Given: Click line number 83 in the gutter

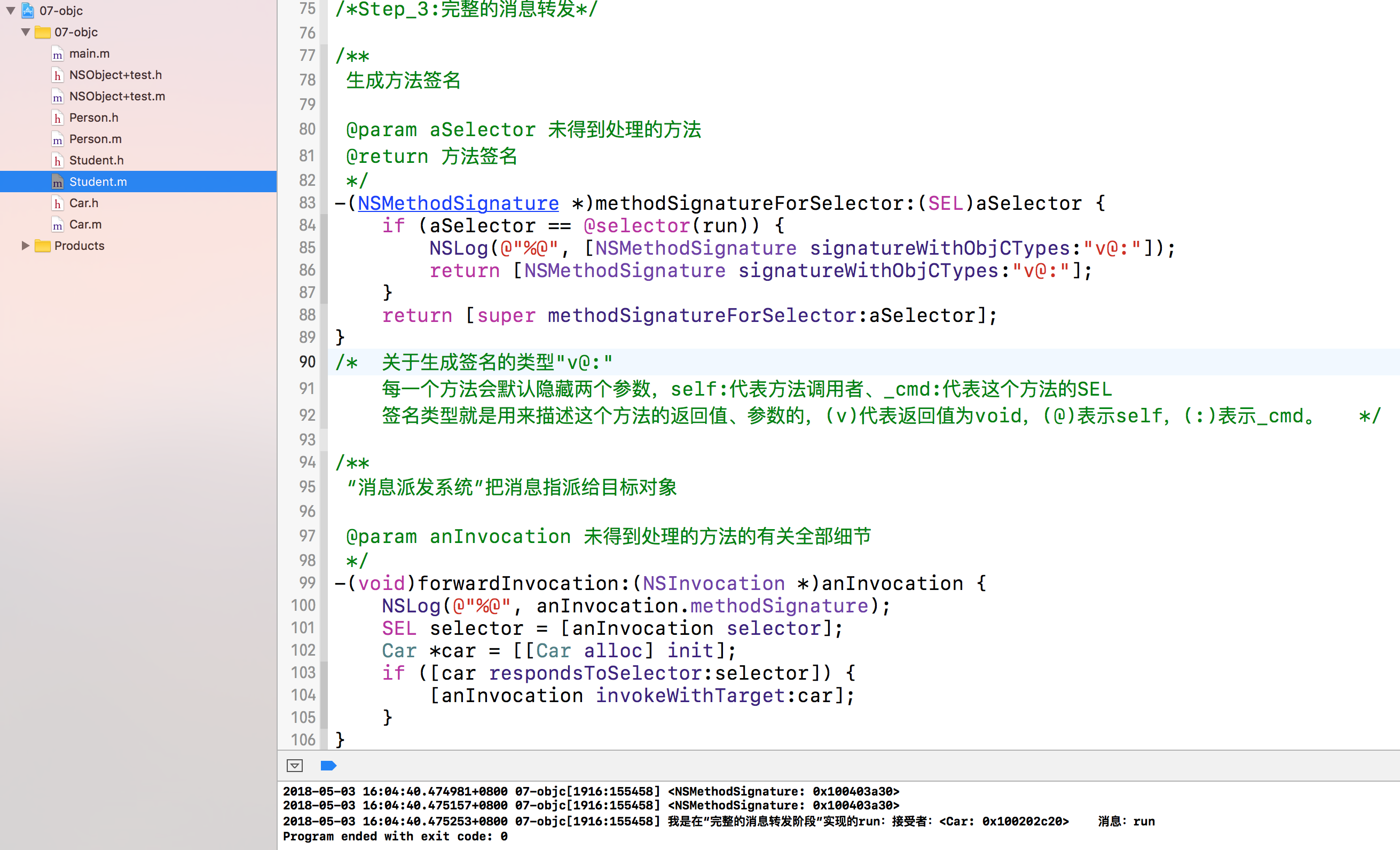Looking at the screenshot, I should coord(307,202).
